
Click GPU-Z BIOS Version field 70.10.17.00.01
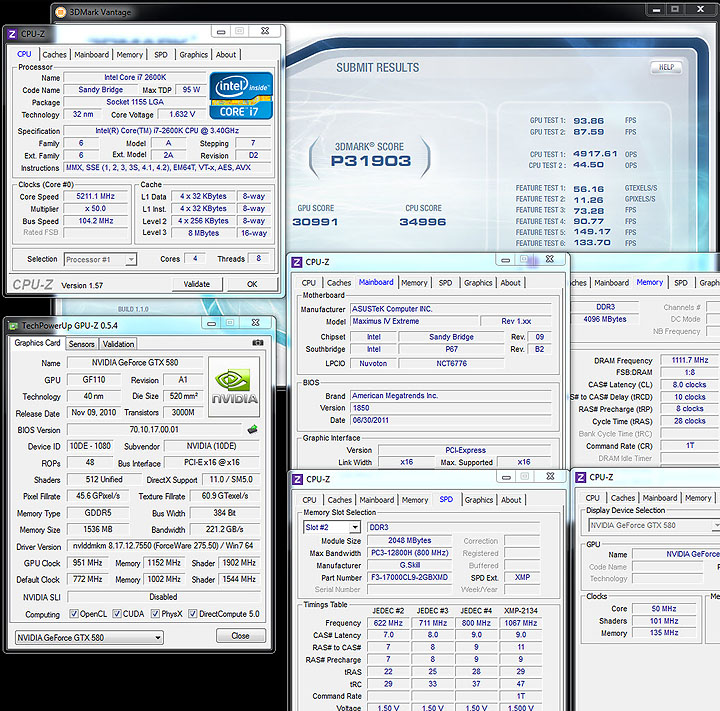pyautogui.click(x=154, y=429)
